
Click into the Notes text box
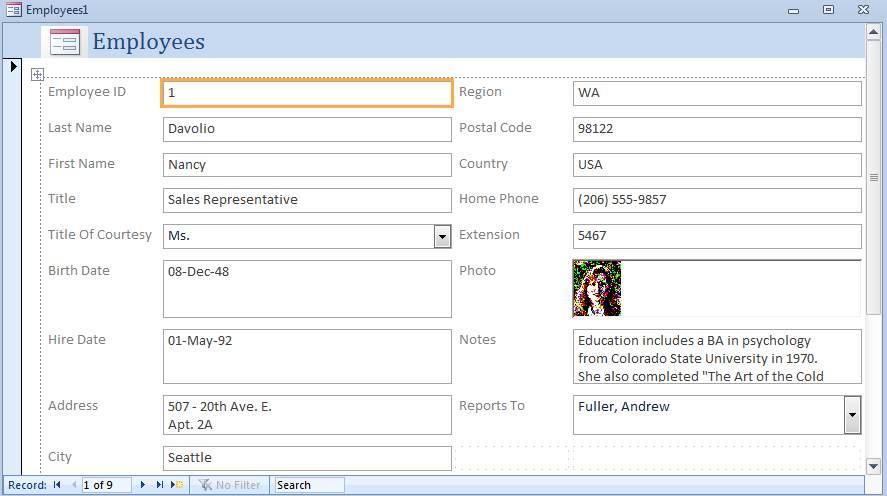pyautogui.click(x=716, y=357)
